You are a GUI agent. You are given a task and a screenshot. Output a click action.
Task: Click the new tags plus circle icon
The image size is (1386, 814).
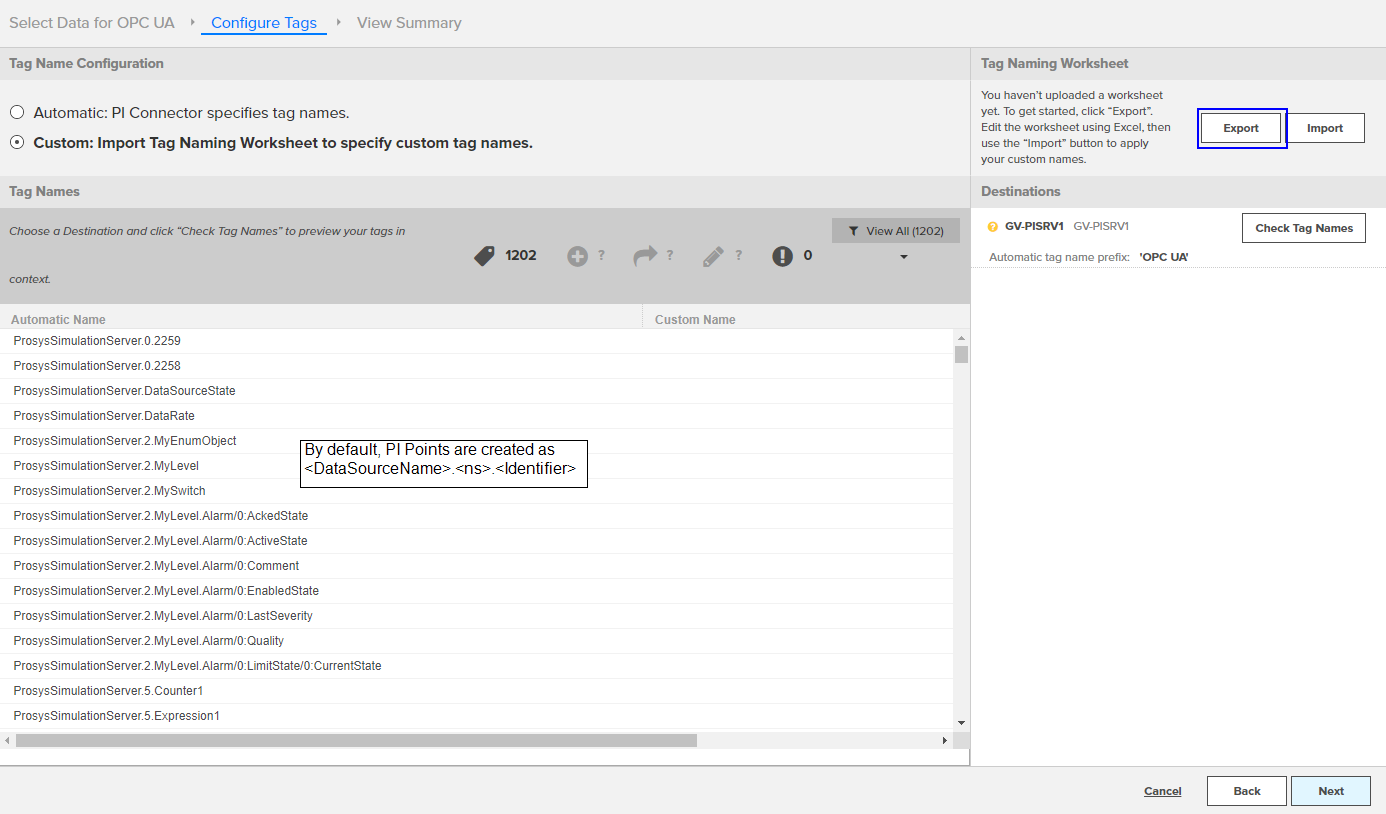[577, 256]
